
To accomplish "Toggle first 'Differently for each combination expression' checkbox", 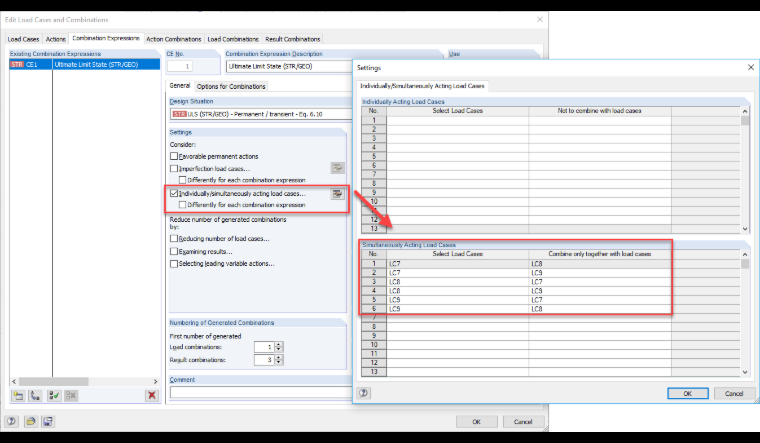I will [x=182, y=180].
